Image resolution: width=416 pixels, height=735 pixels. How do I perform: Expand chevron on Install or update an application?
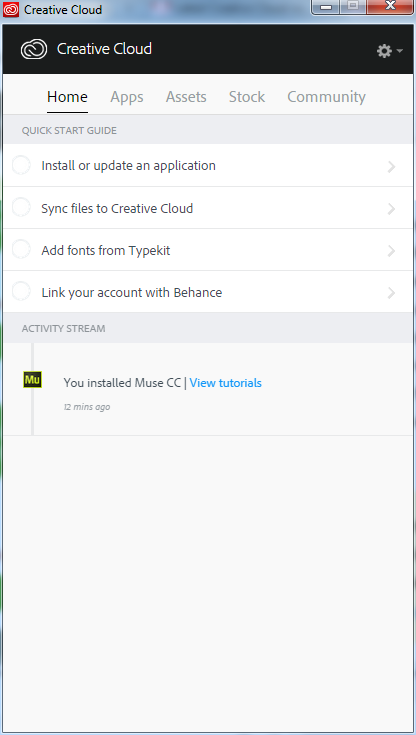(x=391, y=166)
